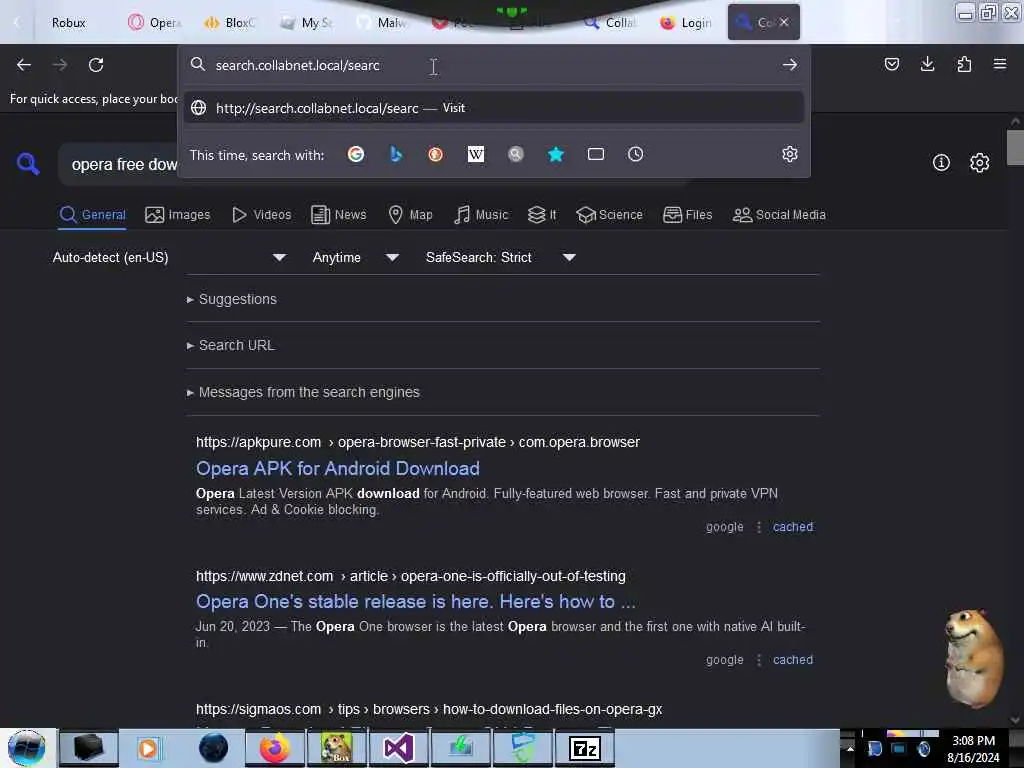Click the SearXNG magnifier logo
The image size is (1024, 768).
coord(28,163)
